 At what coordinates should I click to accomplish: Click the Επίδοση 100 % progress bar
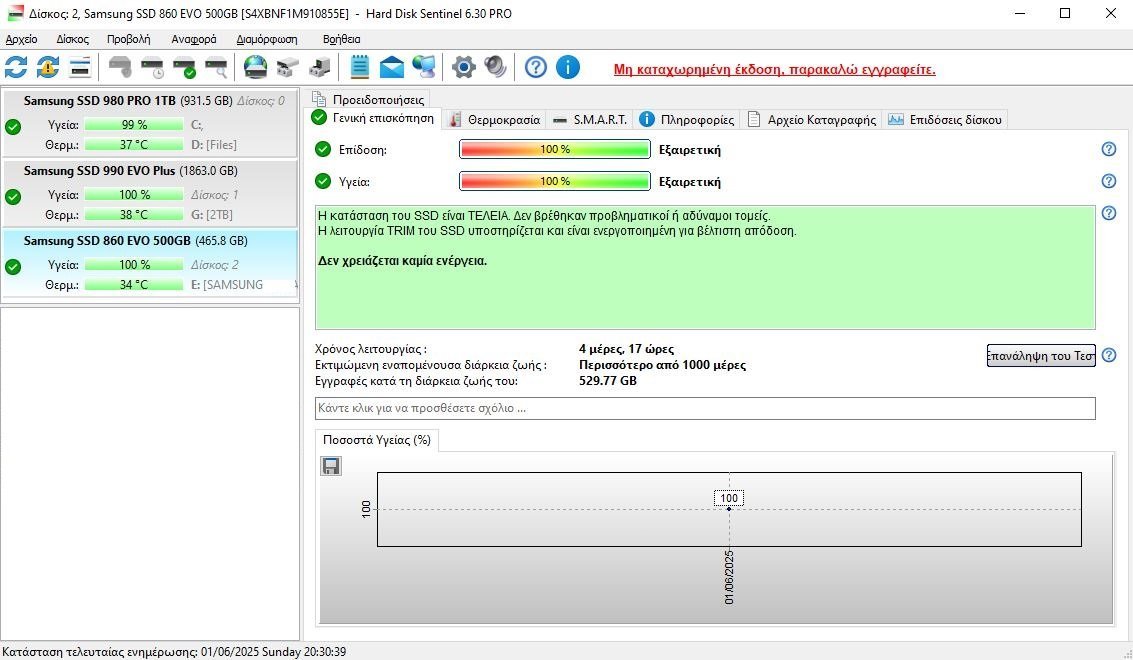pyautogui.click(x=555, y=150)
